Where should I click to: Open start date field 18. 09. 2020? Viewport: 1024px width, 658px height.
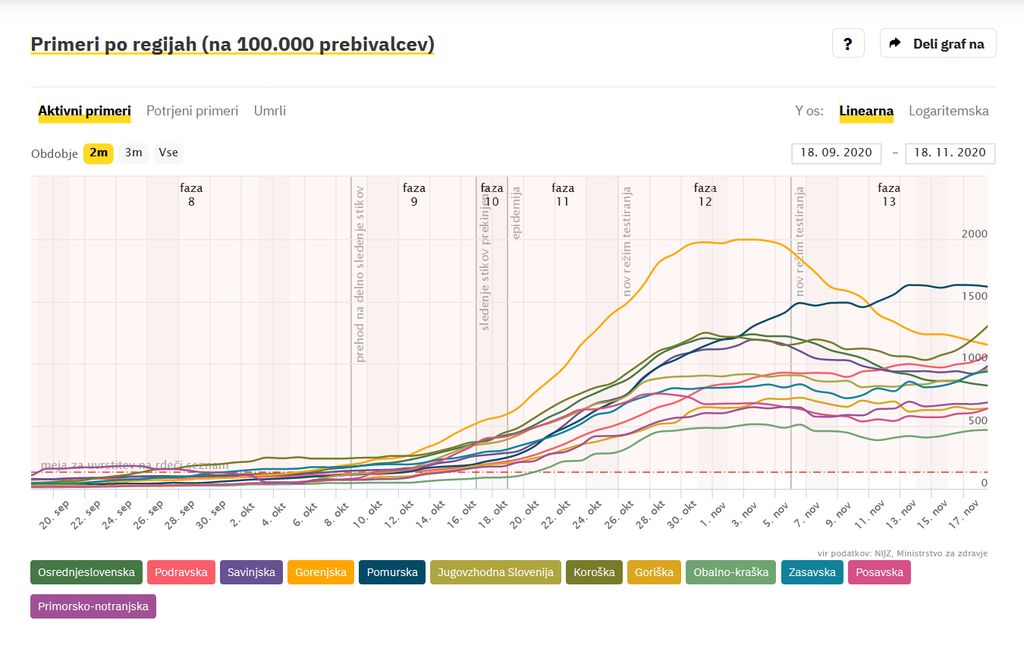tap(836, 153)
